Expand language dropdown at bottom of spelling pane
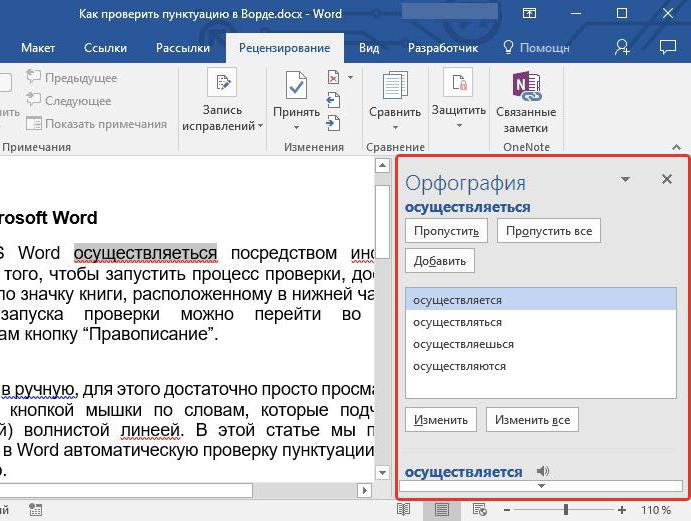This screenshot has width=691, height=521. coord(542,486)
